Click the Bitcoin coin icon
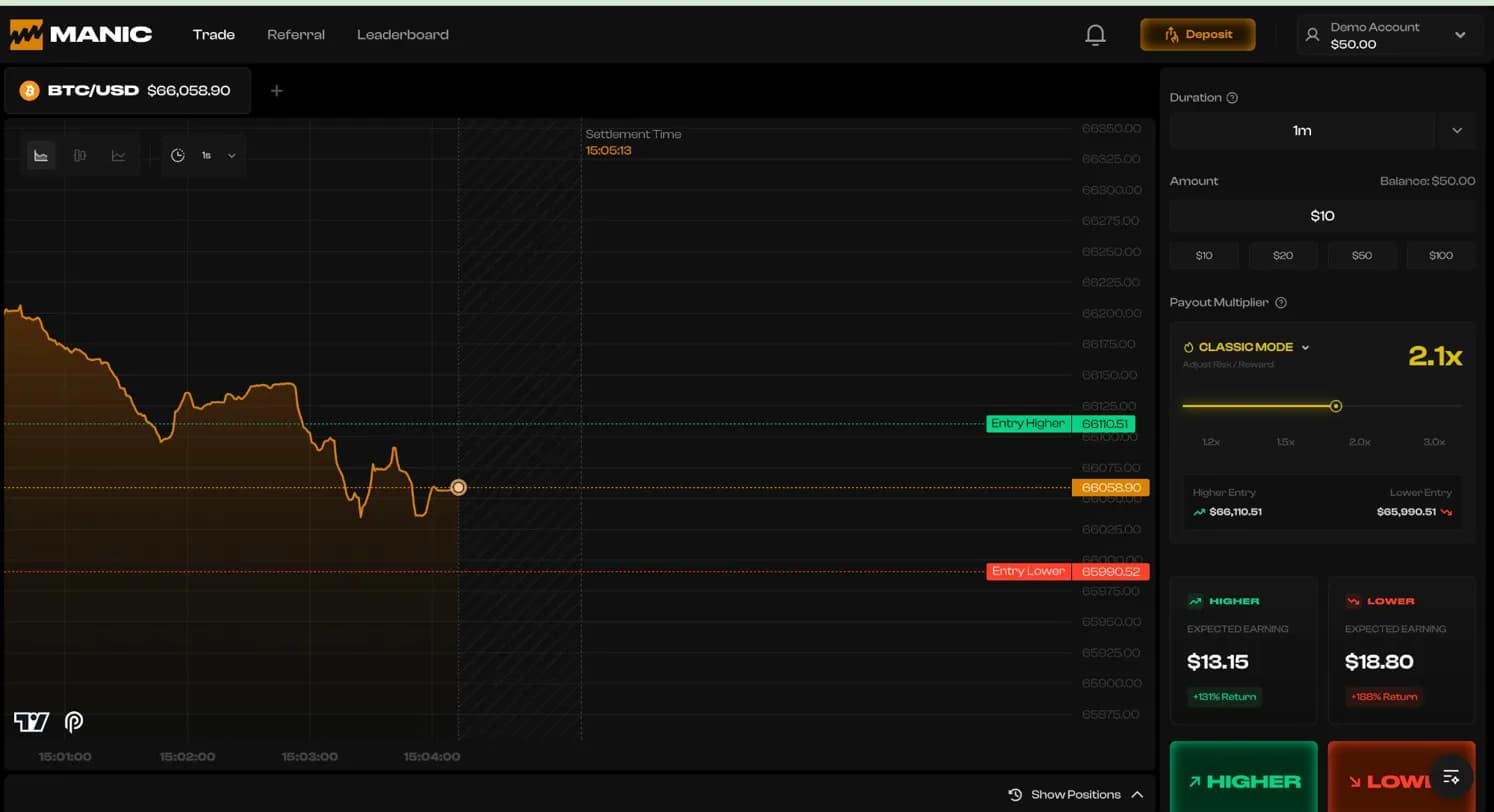Viewport: 1494px width, 812px height. point(29,91)
